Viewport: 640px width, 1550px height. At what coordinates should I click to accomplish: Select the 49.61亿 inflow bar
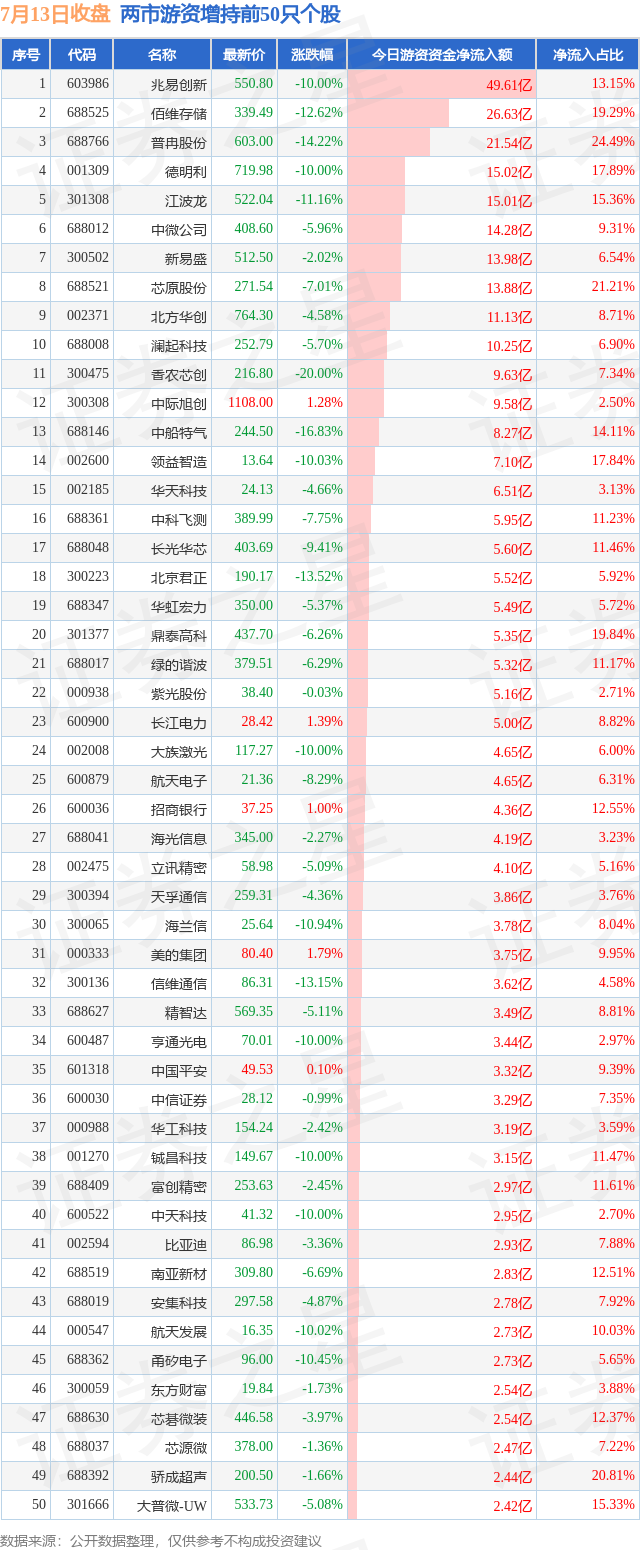click(x=441, y=84)
